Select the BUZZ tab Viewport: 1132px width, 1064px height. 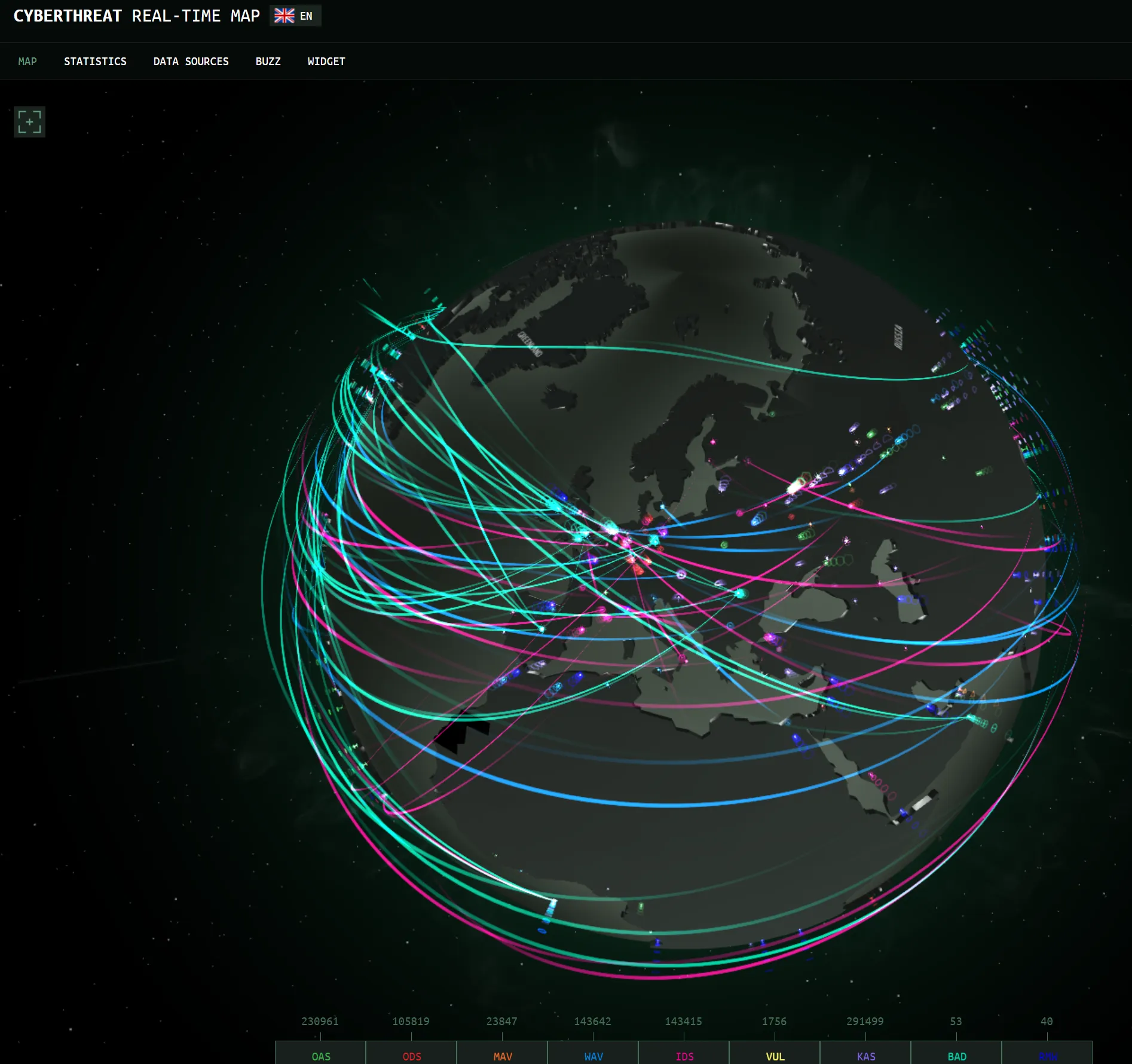coord(268,61)
